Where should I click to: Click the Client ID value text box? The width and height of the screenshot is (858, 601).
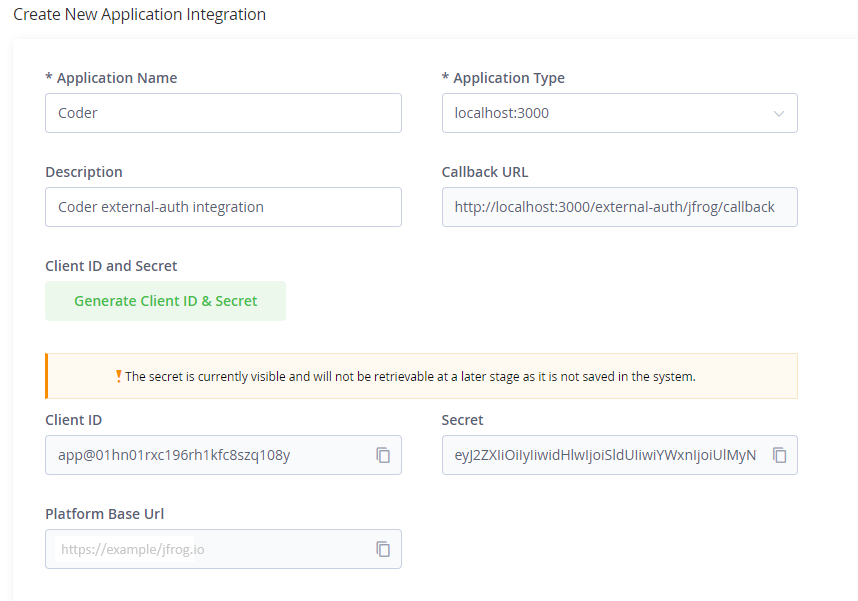click(223, 455)
